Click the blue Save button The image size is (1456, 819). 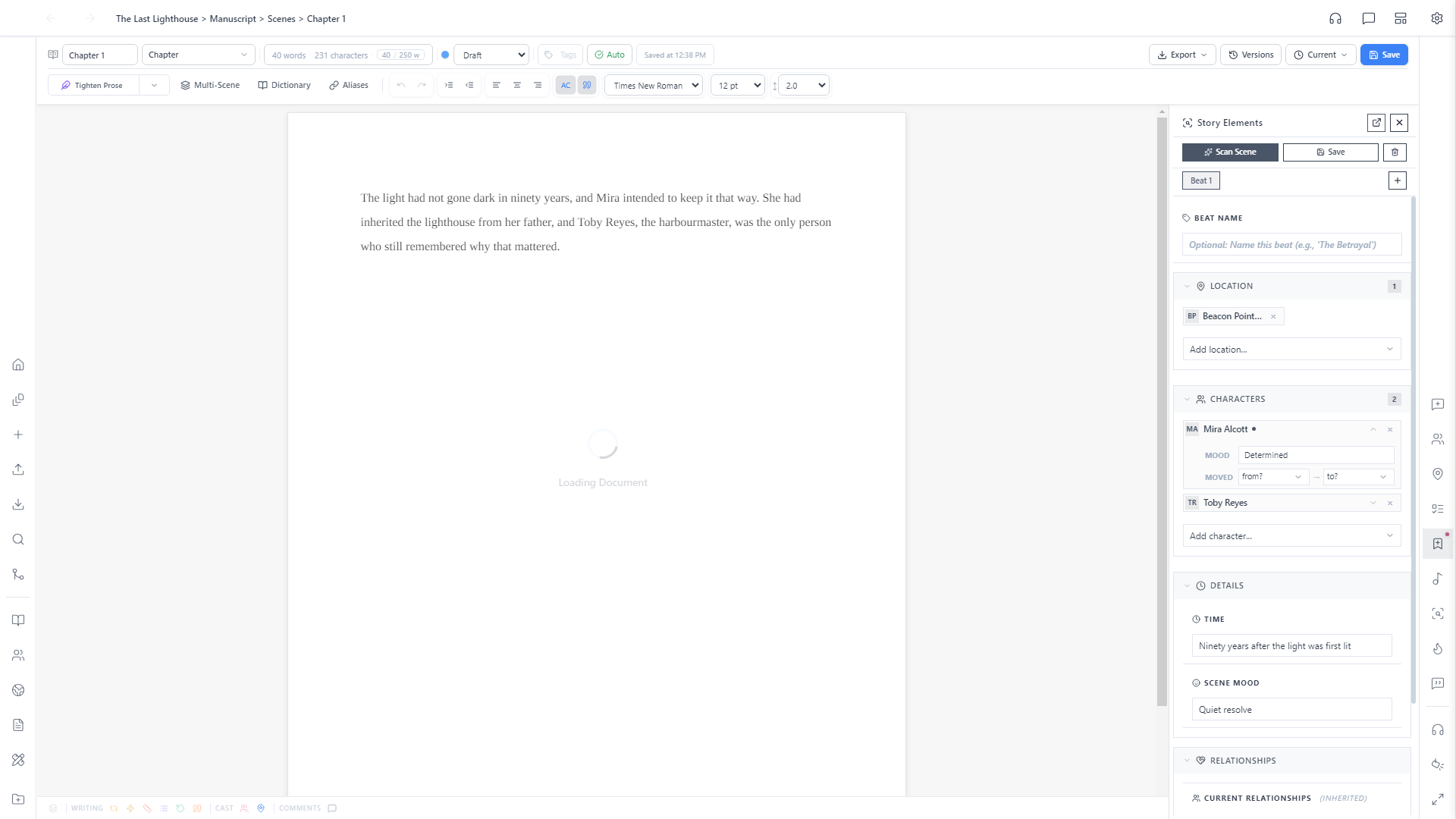click(x=1384, y=55)
